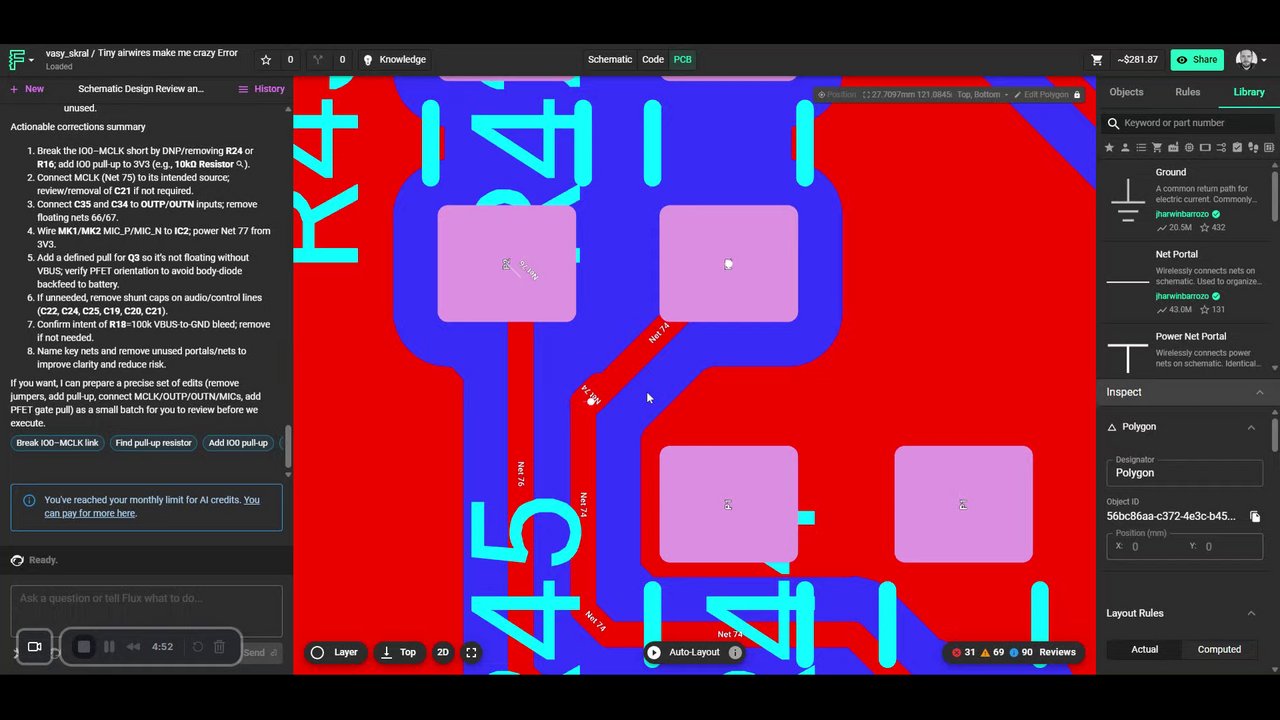The image size is (1280, 720).
Task: Filter library by sliders icon
Action: (x=1221, y=148)
